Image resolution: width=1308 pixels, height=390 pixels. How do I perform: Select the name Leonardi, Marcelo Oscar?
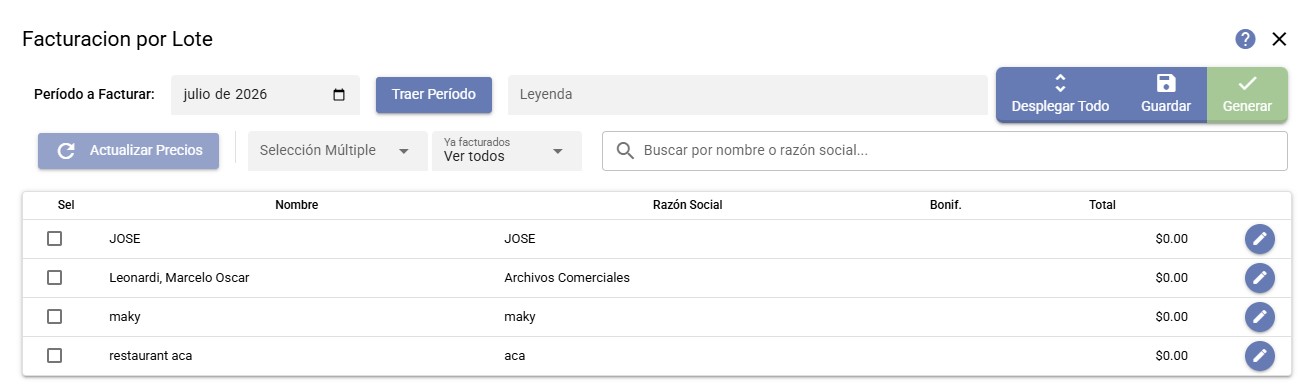pos(179,278)
